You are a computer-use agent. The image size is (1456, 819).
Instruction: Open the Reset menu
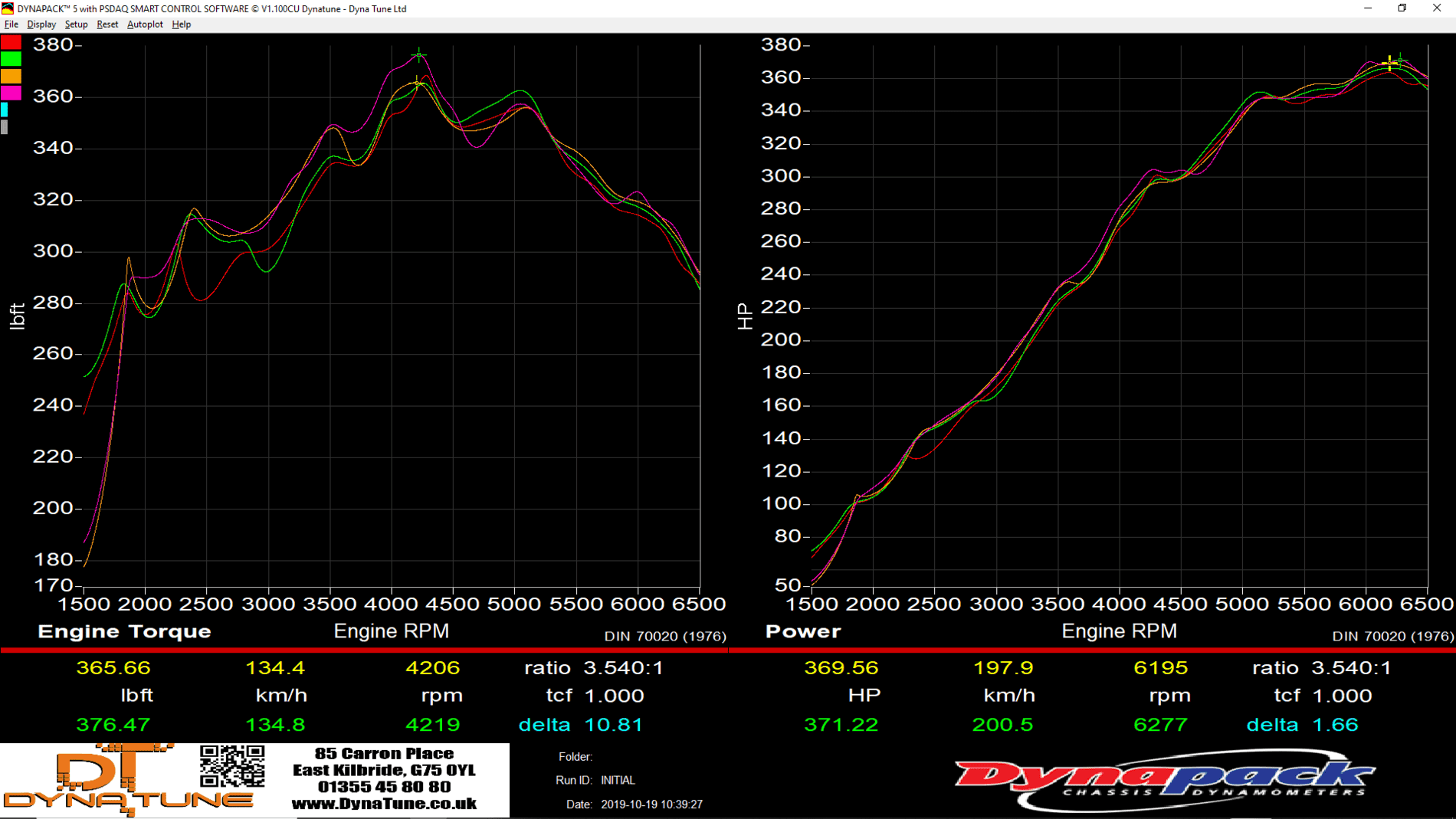[107, 25]
